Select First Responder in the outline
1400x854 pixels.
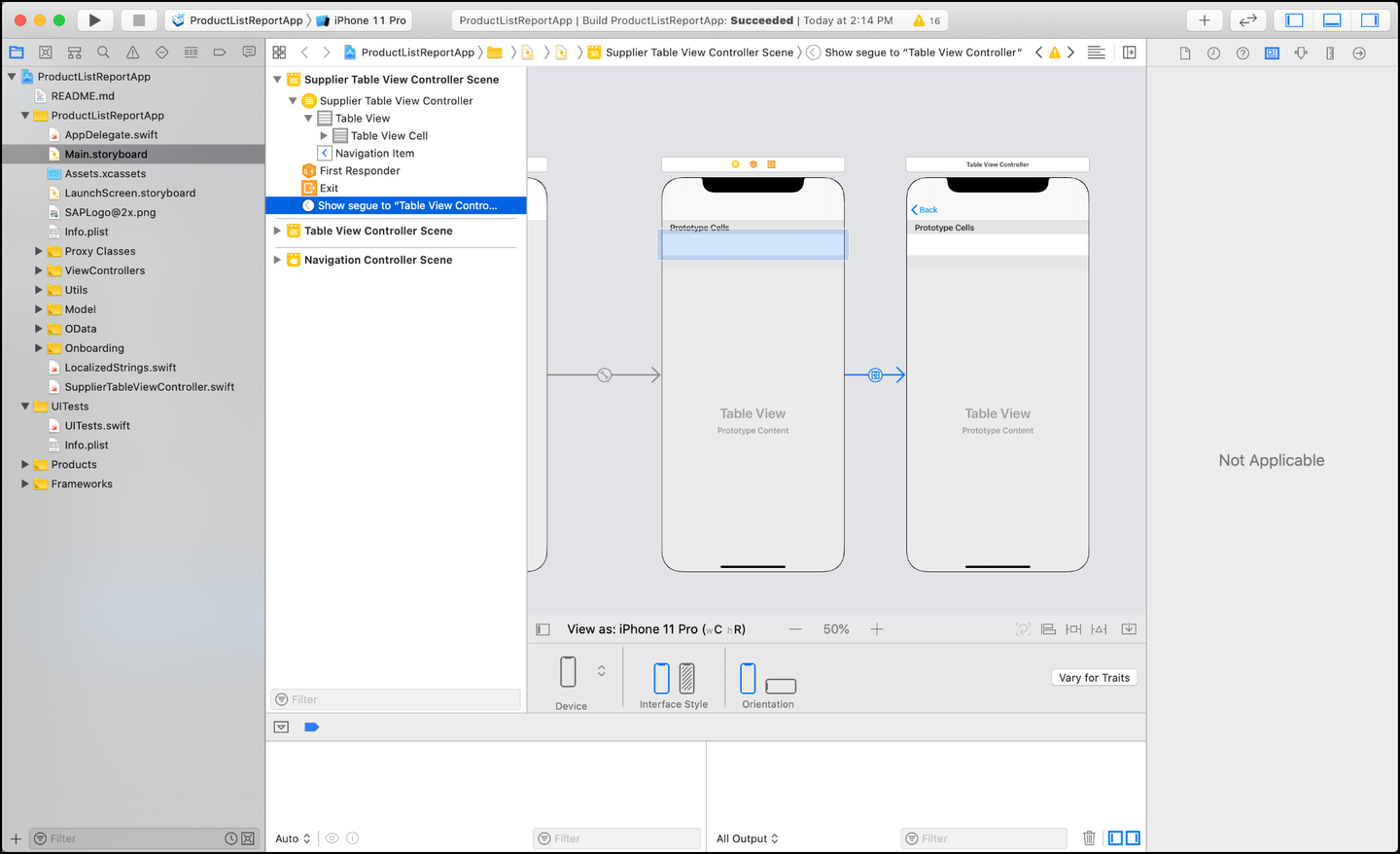click(x=360, y=171)
